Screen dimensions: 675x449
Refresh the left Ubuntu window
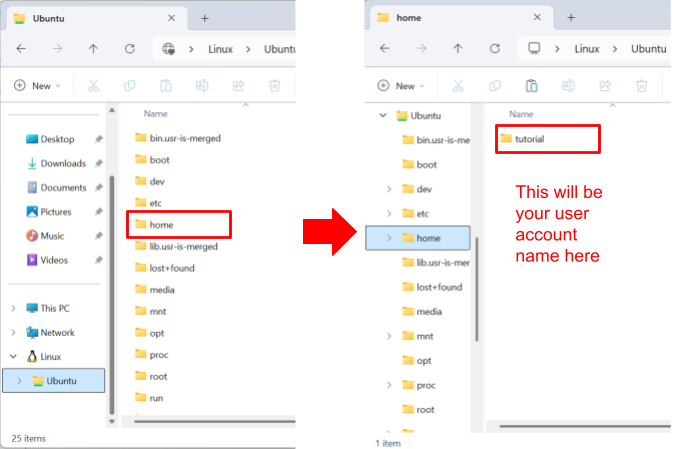pyautogui.click(x=130, y=49)
